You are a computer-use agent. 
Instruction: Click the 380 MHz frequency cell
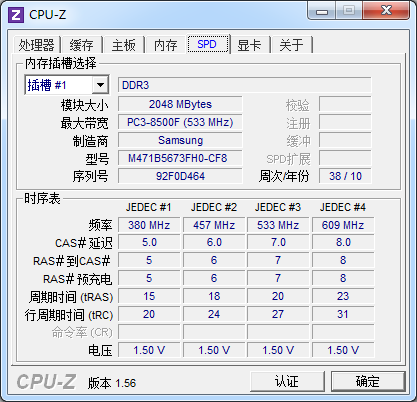click(x=149, y=225)
